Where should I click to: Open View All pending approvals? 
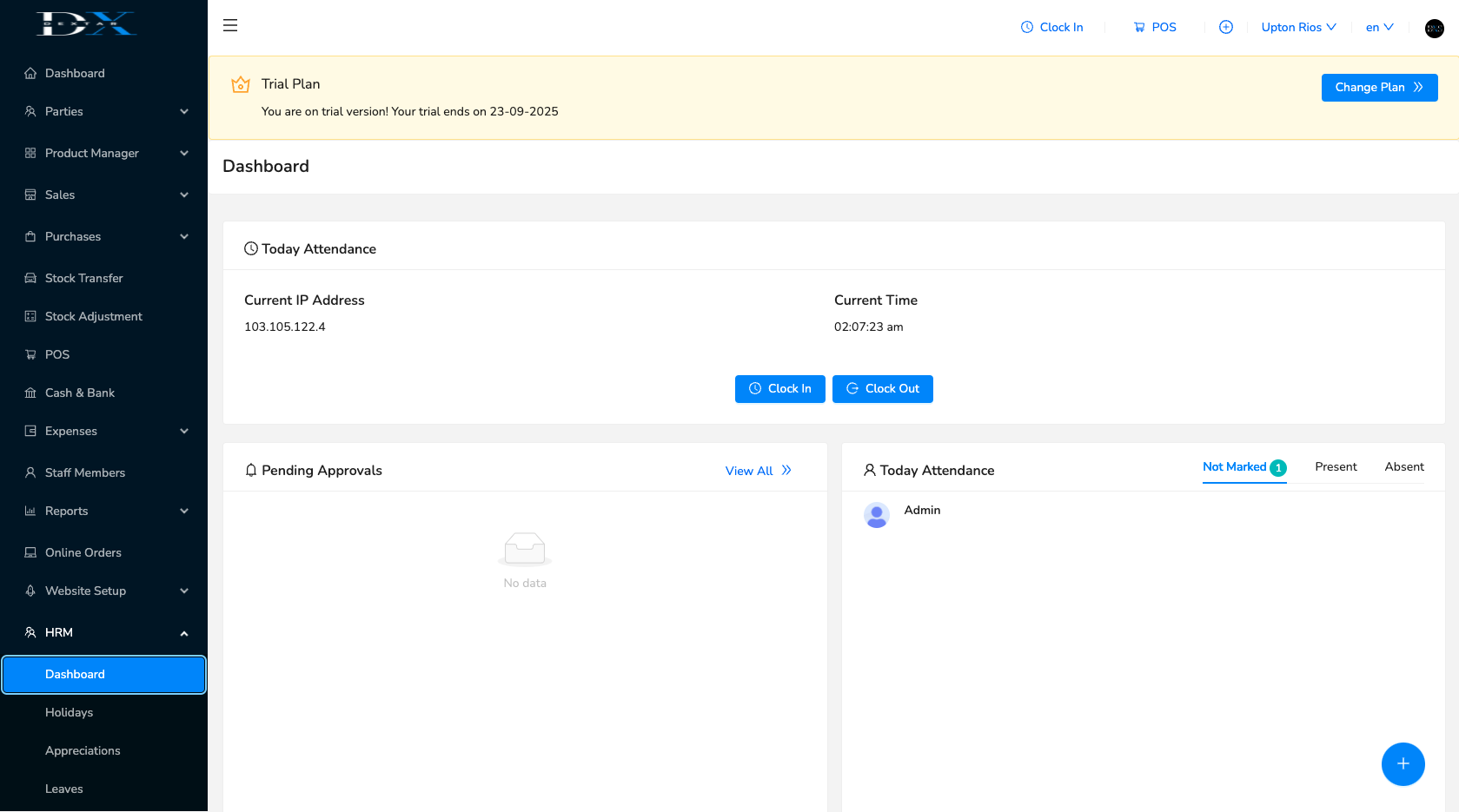coord(758,471)
